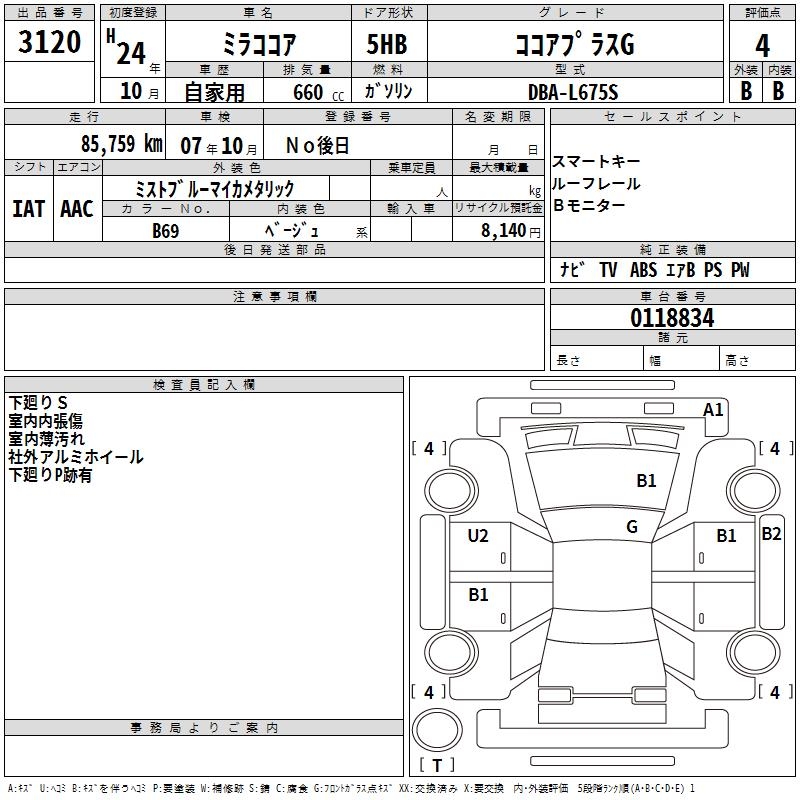This screenshot has width=800, height=800.
Task: Click inspector note 社外アルミホイール
Action: click(76, 457)
